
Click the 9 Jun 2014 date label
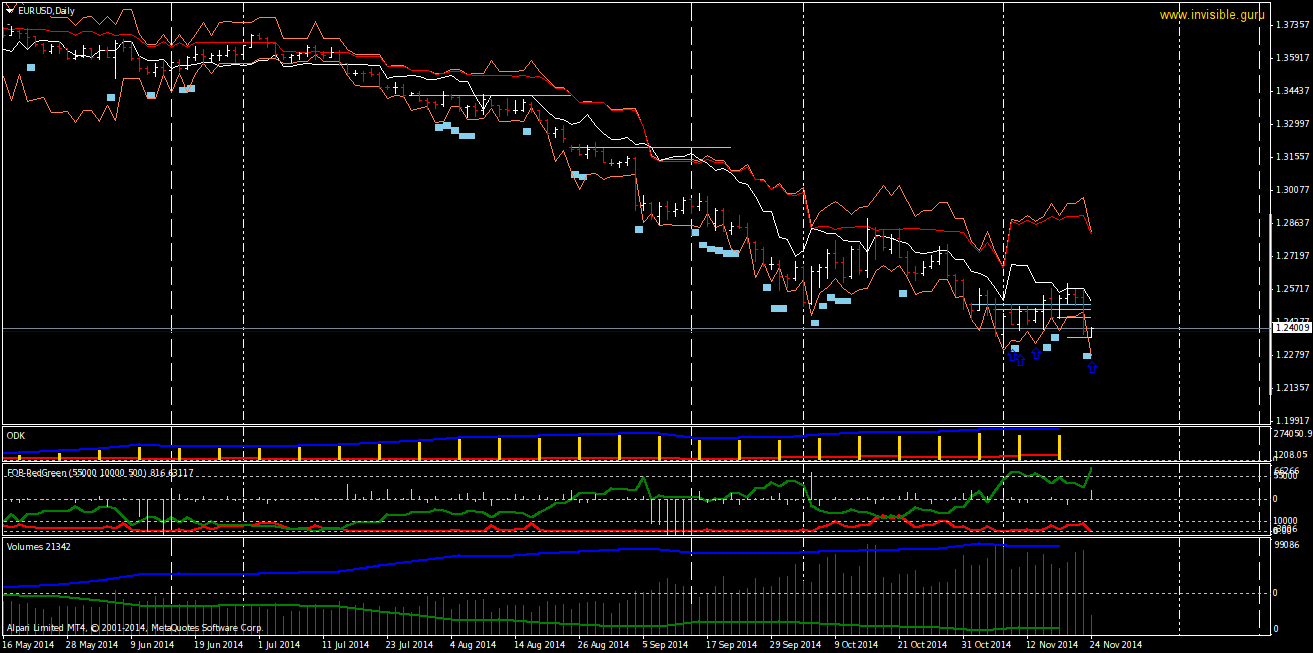click(x=154, y=645)
